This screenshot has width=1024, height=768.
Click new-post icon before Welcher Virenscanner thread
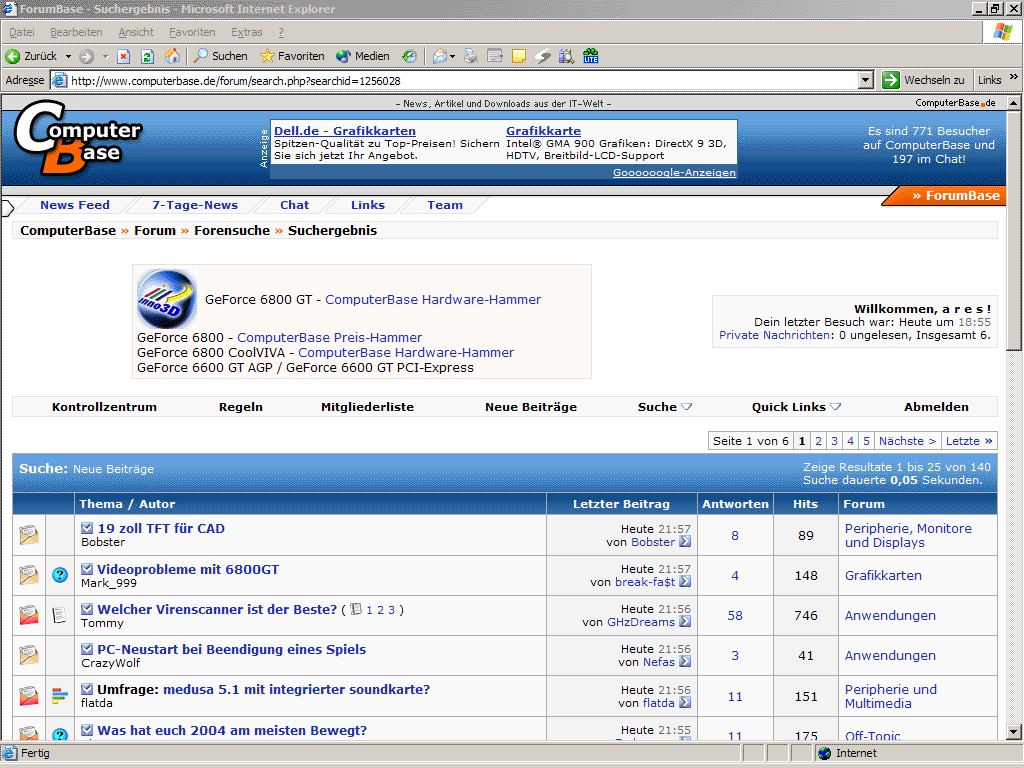pyautogui.click(x=87, y=609)
